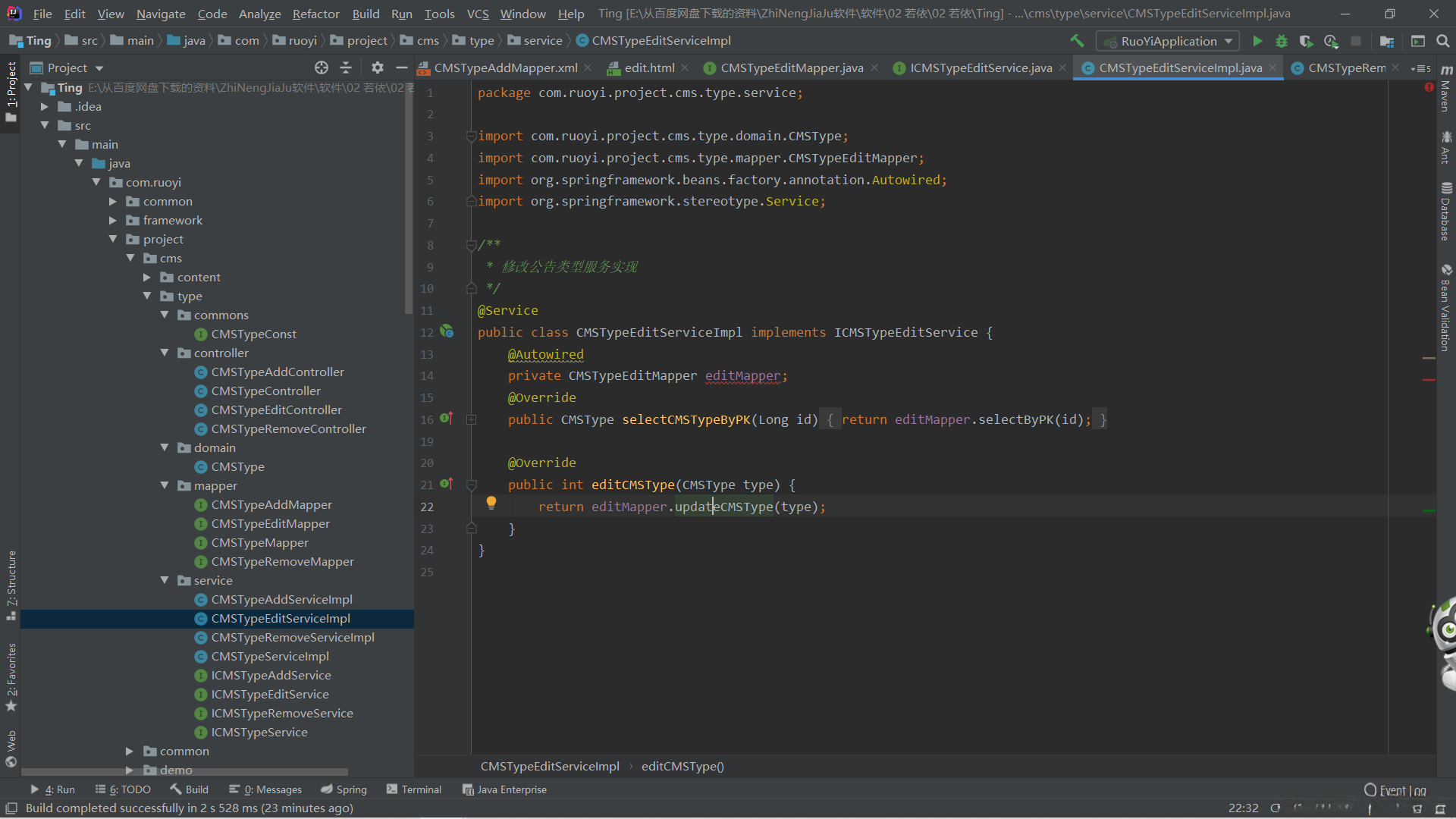The height and width of the screenshot is (819, 1456).
Task: Locate current file with crosshair icon
Action: pos(322,67)
